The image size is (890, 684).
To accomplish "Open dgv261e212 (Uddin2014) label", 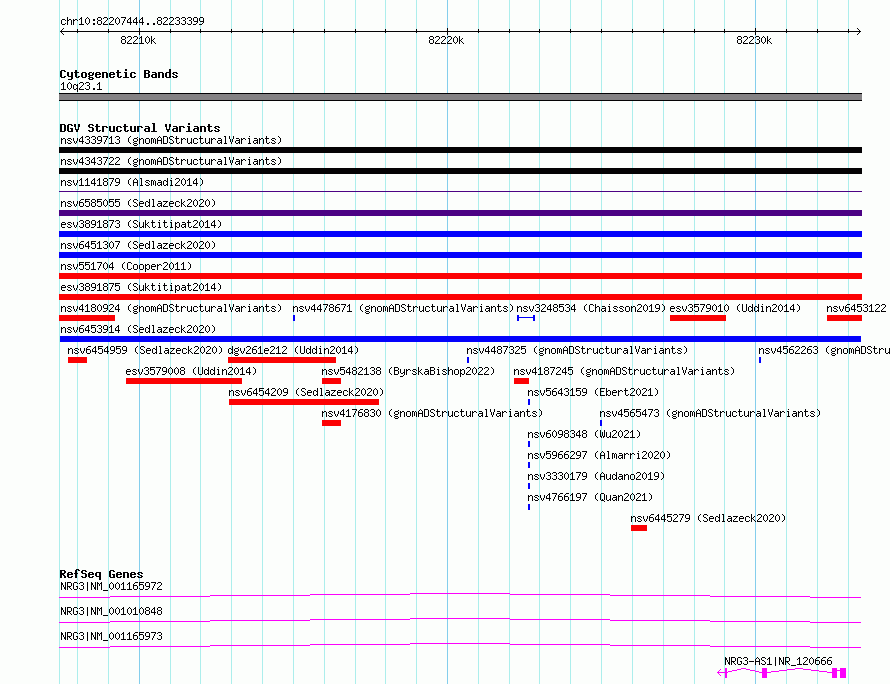I will tap(293, 350).
